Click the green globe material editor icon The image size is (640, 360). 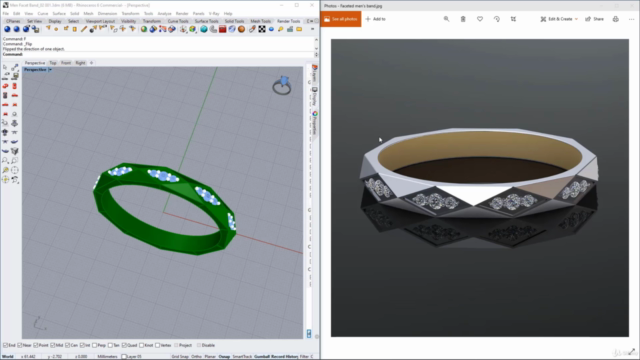click(144, 29)
